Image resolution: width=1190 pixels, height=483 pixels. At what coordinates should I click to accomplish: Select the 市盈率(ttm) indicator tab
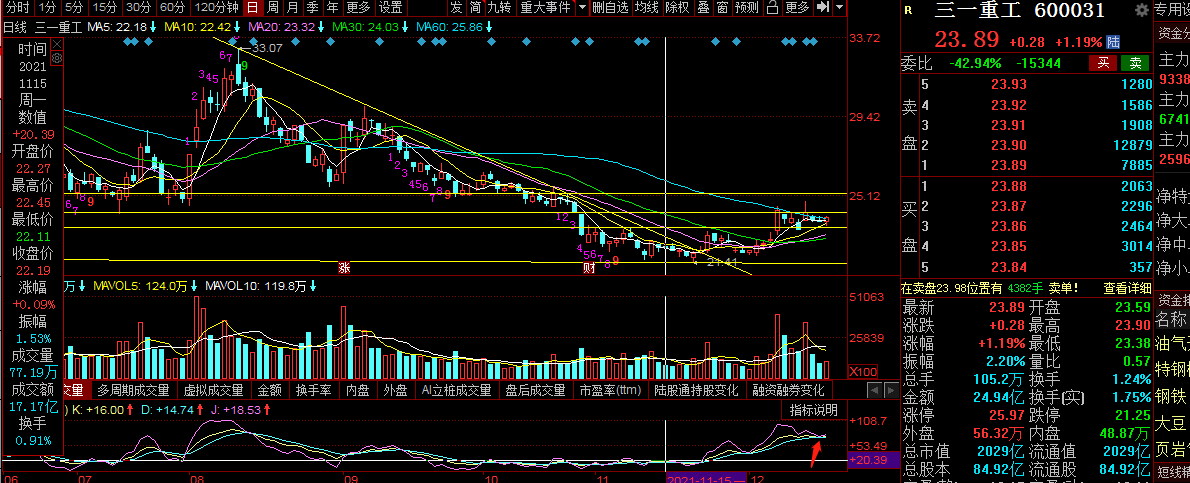611,390
